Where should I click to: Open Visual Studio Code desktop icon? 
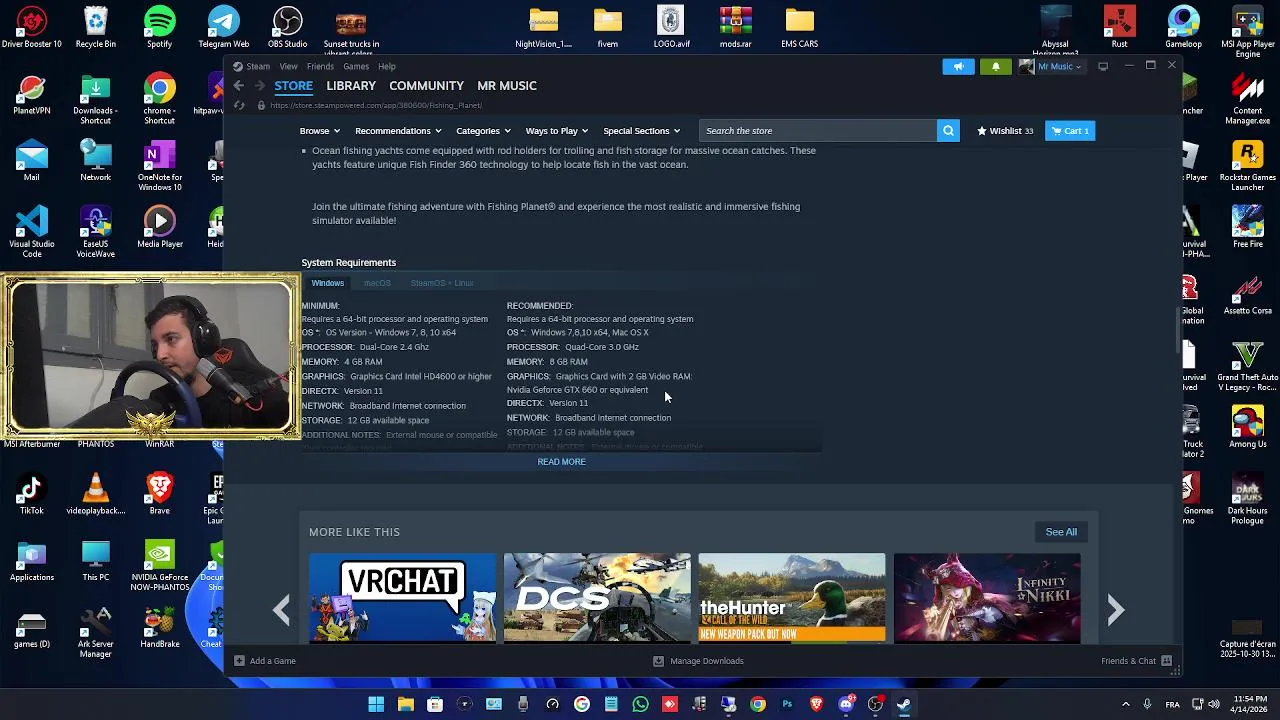tap(32, 232)
